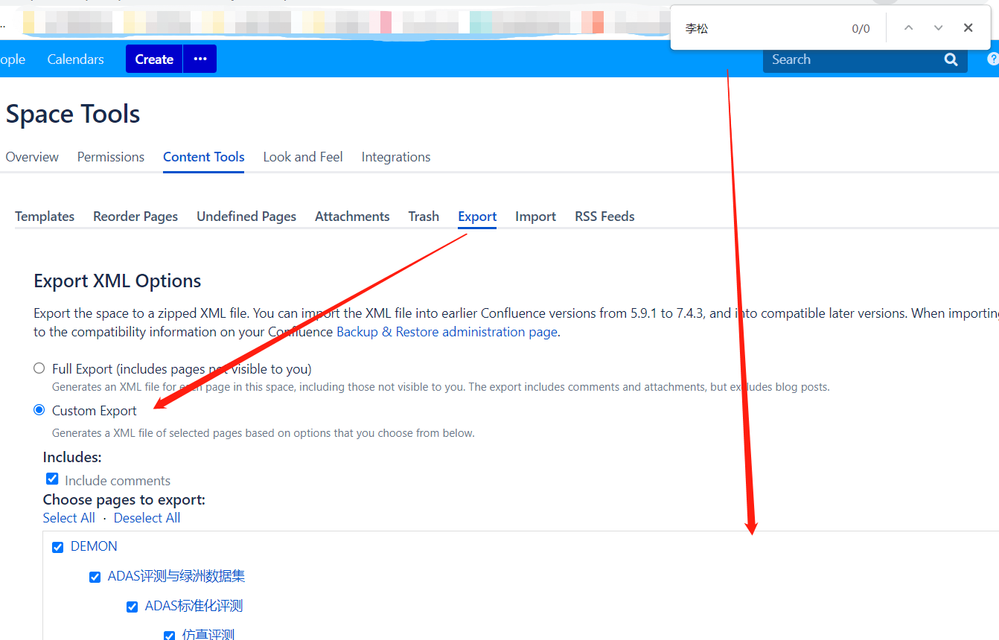Go to next find result arrow
The width and height of the screenshot is (999, 640).
(x=938, y=28)
